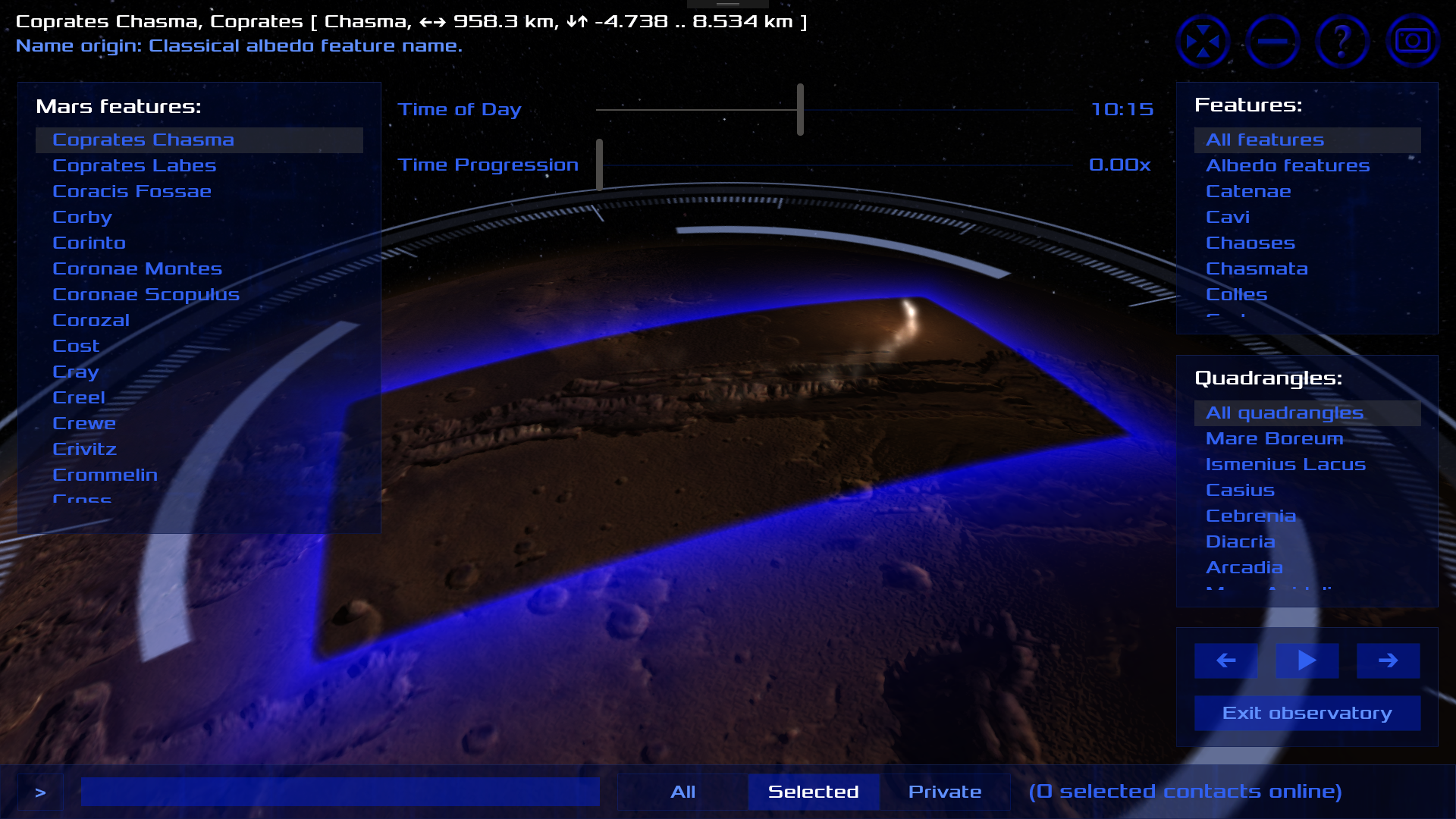
Task: Choose the Crewe feature entry
Action: (199, 424)
